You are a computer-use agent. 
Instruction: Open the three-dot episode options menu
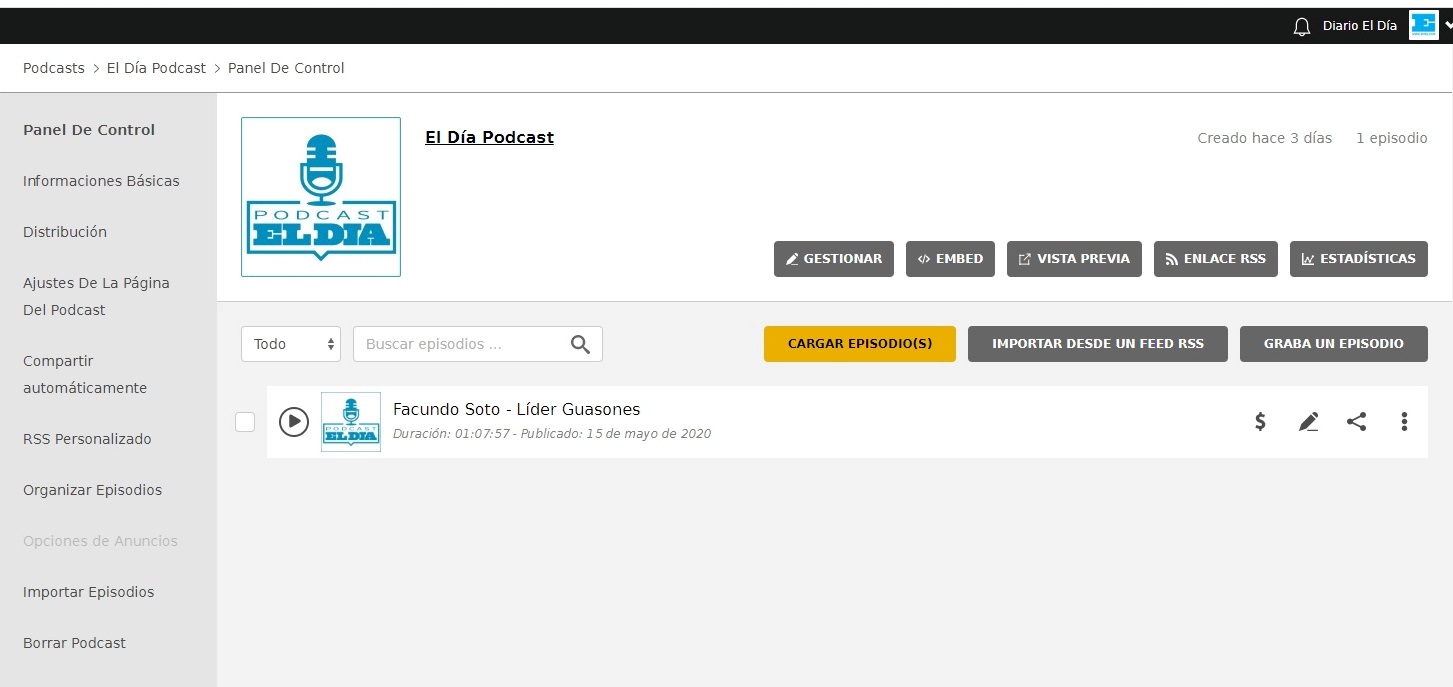coord(1404,422)
